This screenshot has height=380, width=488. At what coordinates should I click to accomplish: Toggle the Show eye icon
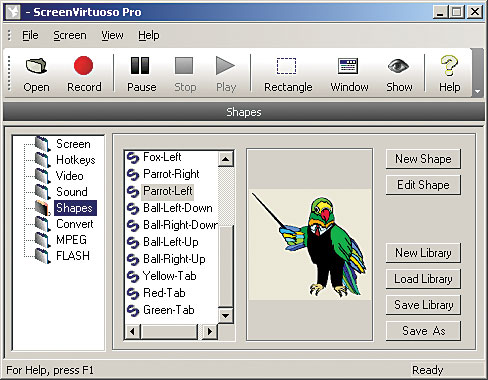click(398, 66)
